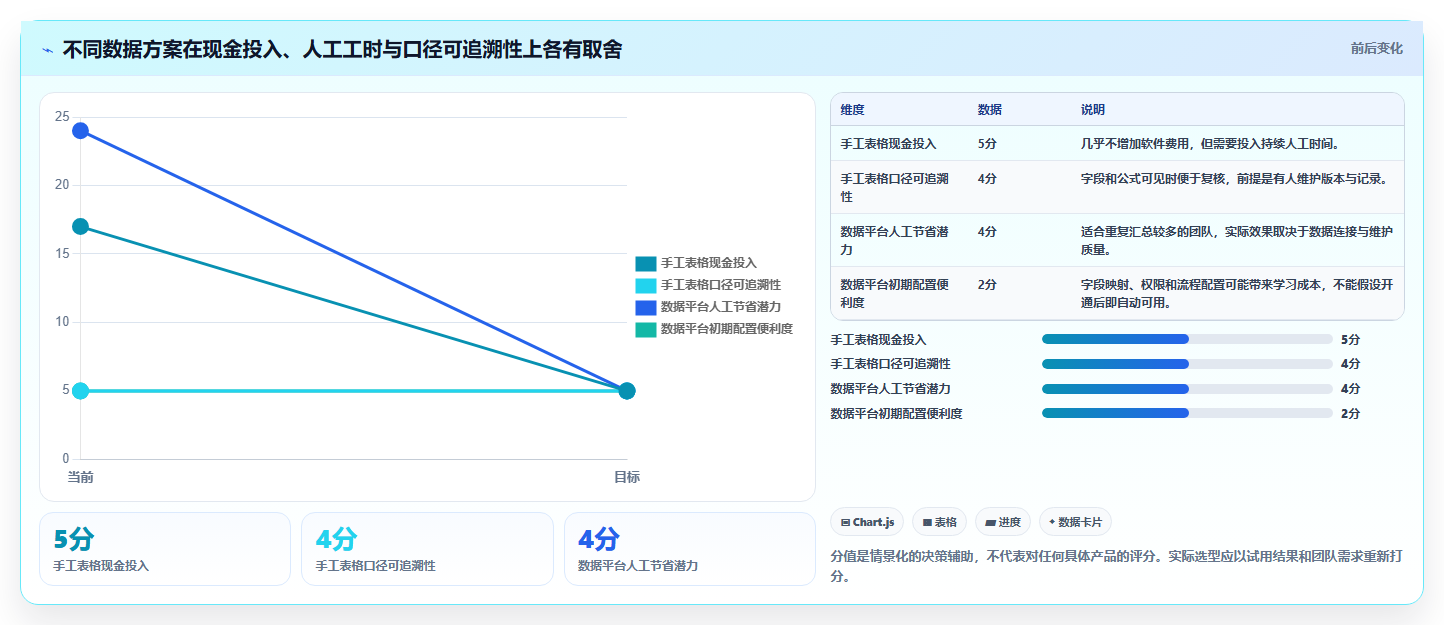Select table cell 数据平台人工节省潜力

click(x=895, y=240)
